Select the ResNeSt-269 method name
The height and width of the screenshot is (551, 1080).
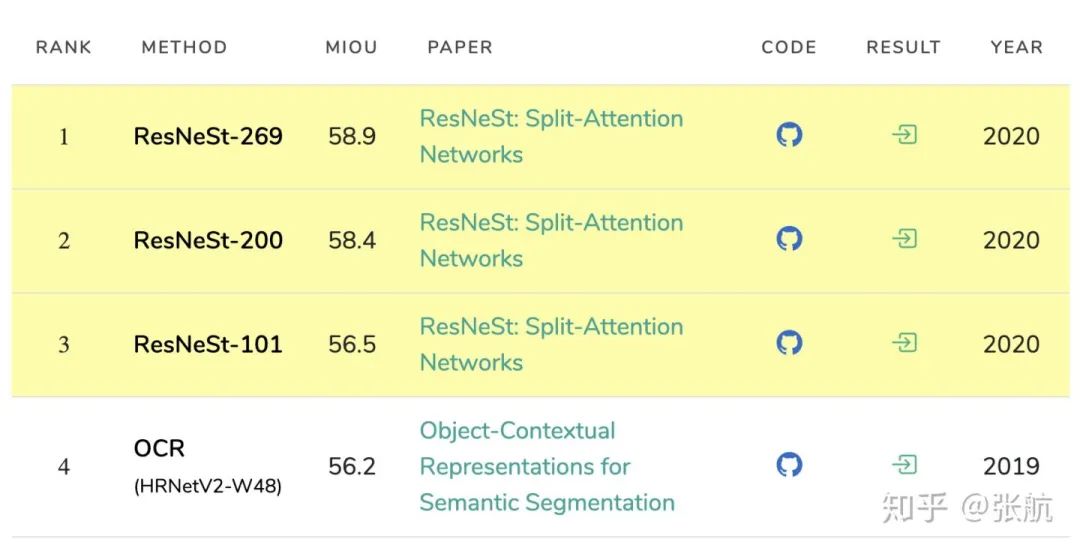[x=208, y=136]
